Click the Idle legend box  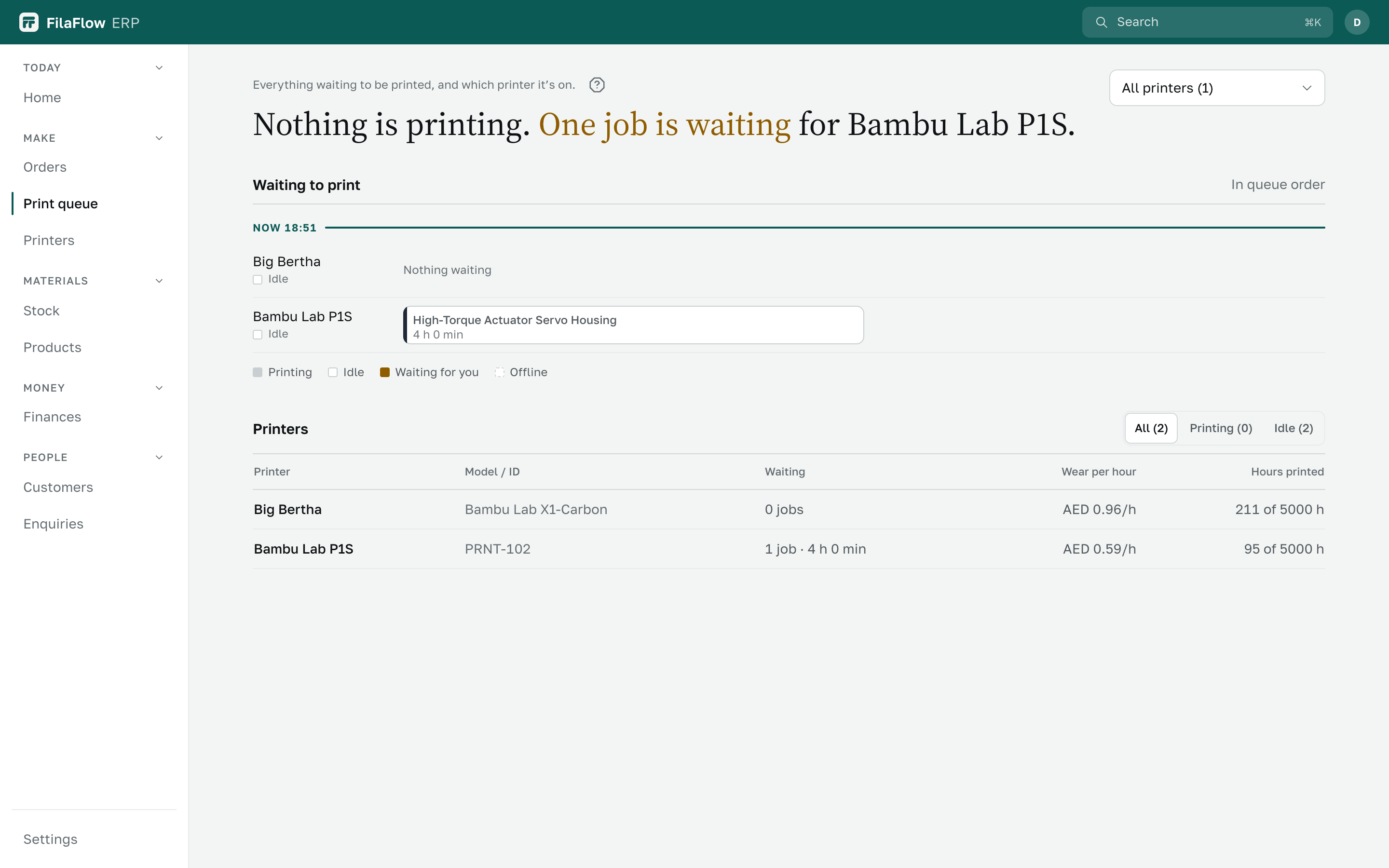click(x=333, y=373)
